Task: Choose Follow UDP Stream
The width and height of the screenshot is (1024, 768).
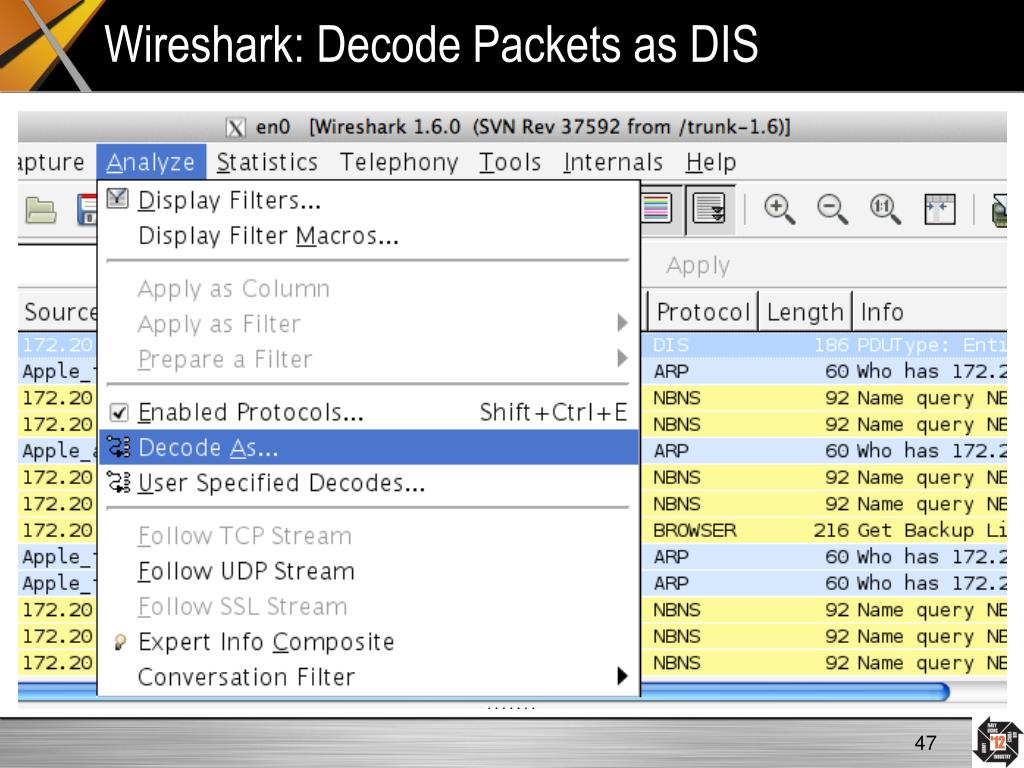Action: tap(369, 571)
